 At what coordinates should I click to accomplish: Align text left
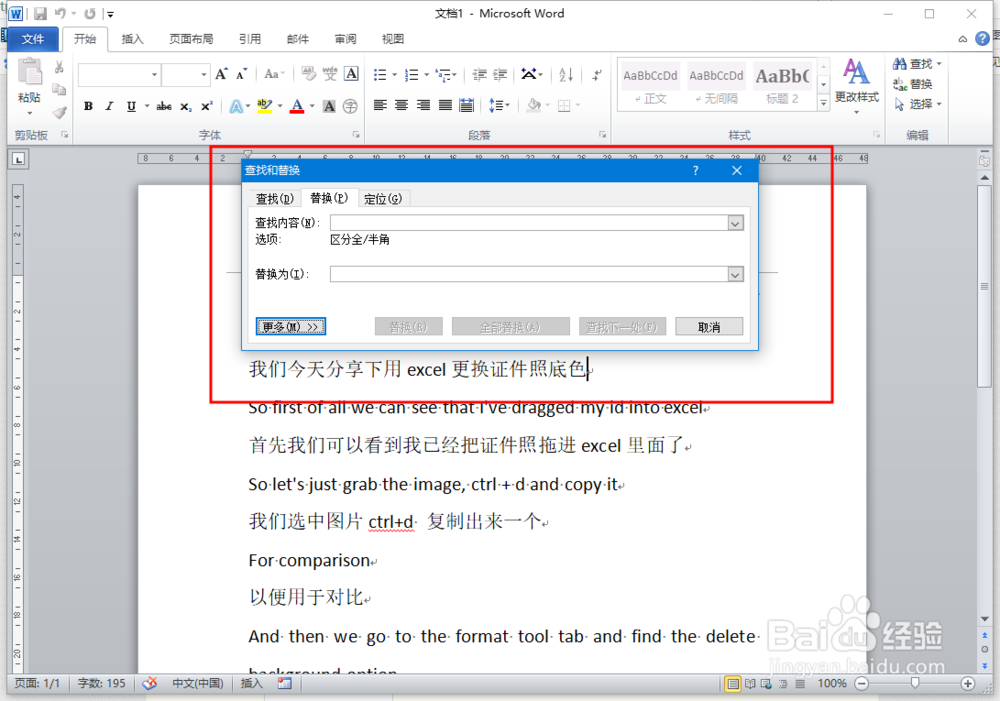click(380, 105)
